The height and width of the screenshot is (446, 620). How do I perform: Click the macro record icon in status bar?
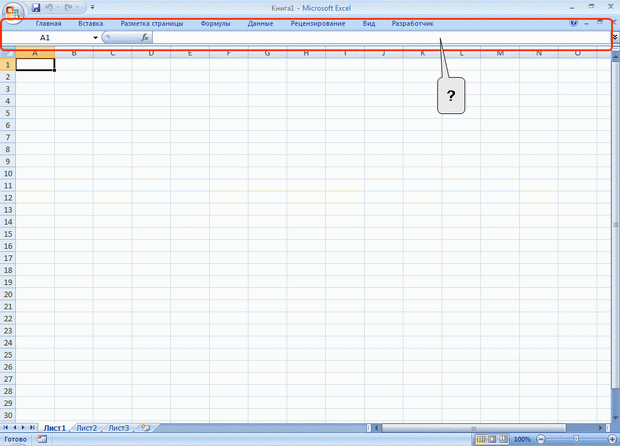tap(42, 439)
